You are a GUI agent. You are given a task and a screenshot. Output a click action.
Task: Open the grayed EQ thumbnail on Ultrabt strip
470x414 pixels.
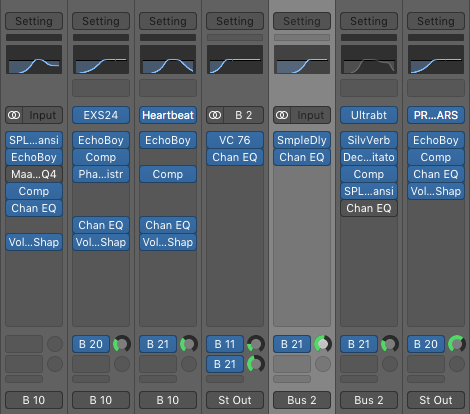[x=369, y=59]
